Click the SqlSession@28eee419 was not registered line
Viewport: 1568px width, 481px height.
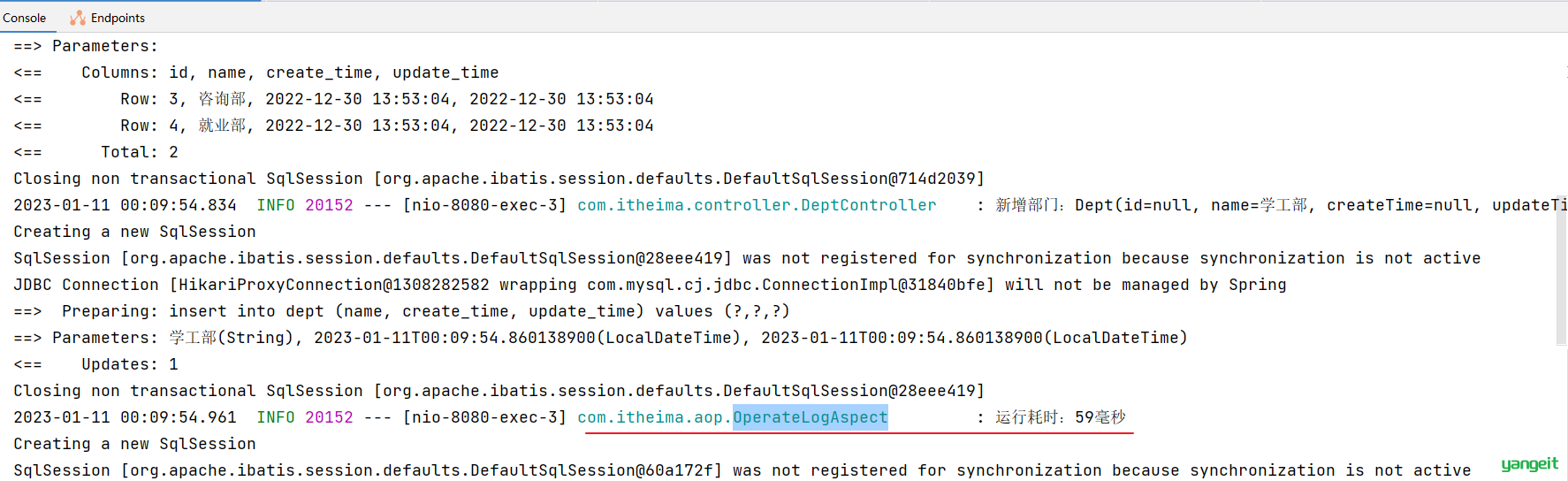tap(747, 258)
